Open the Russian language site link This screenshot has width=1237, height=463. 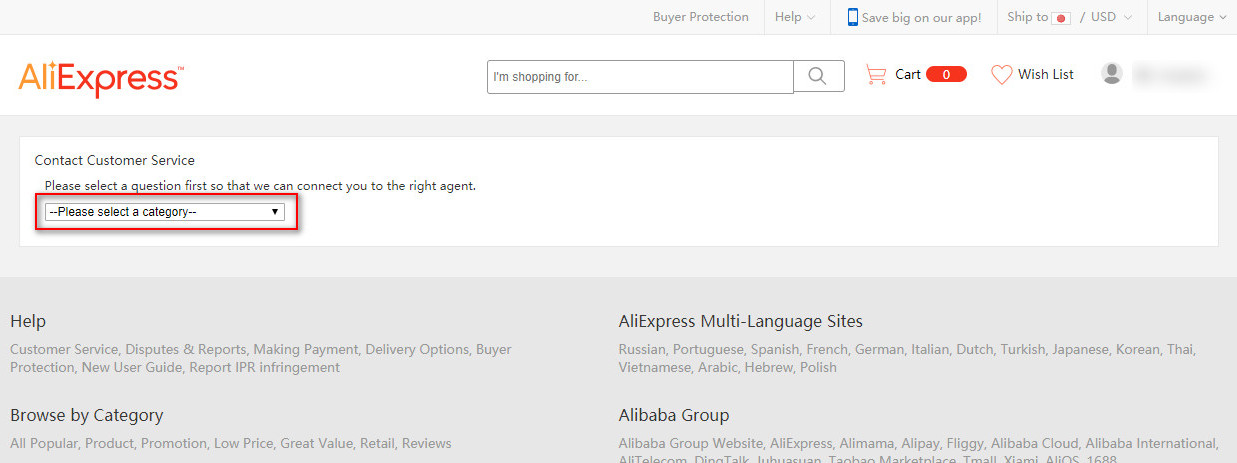click(642, 349)
